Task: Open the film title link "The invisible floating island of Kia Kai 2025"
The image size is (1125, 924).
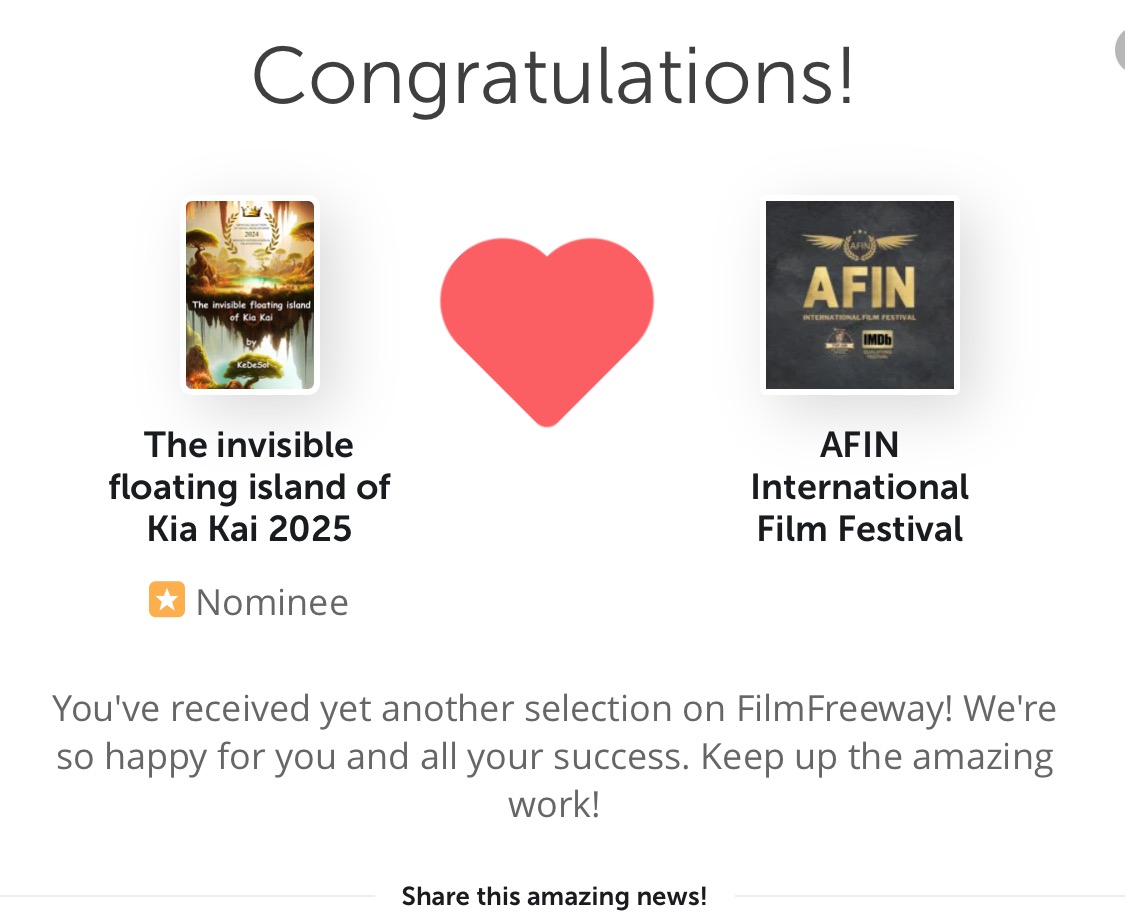Action: point(250,486)
